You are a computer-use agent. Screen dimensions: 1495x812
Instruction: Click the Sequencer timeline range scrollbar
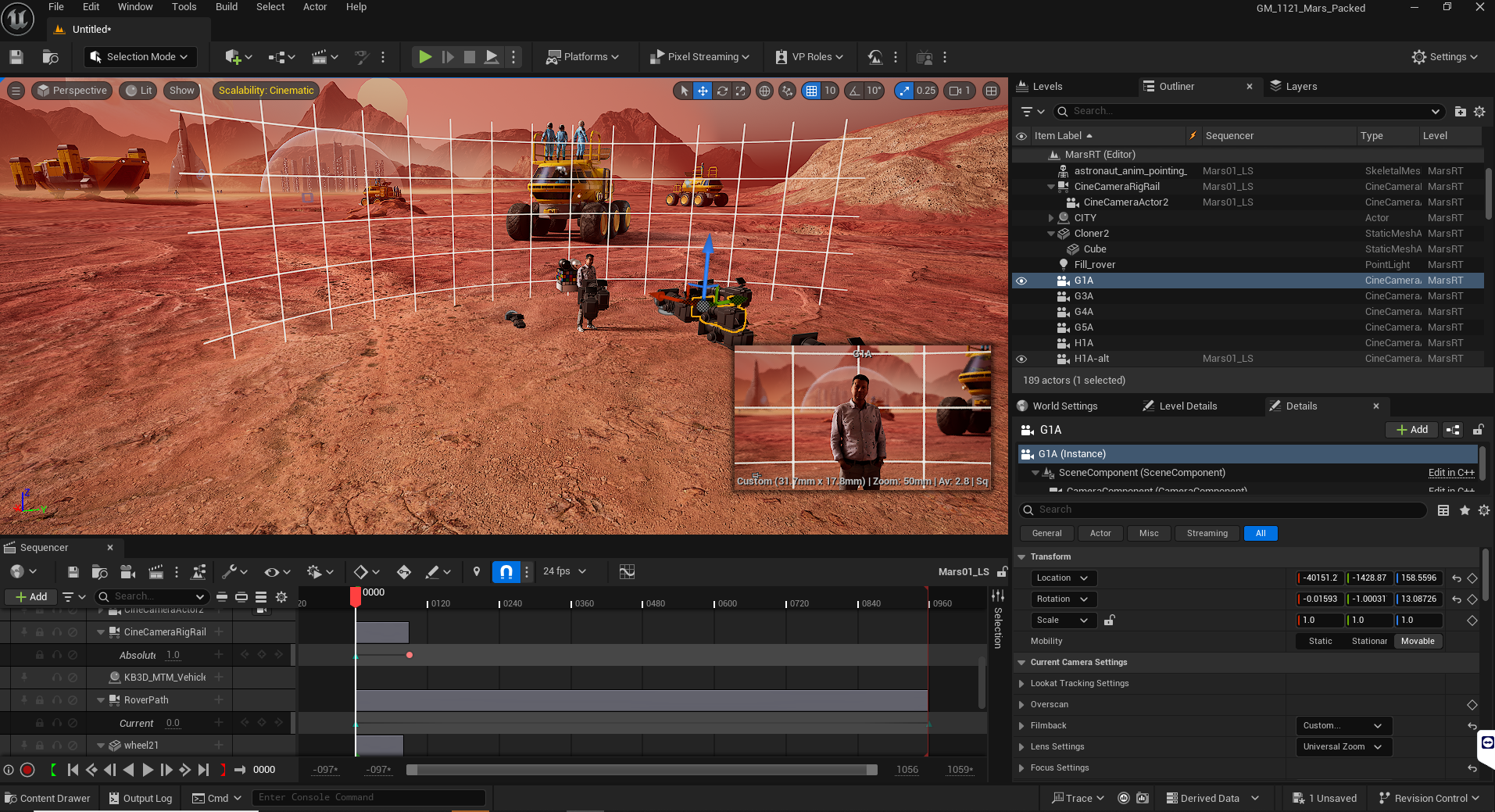point(641,770)
